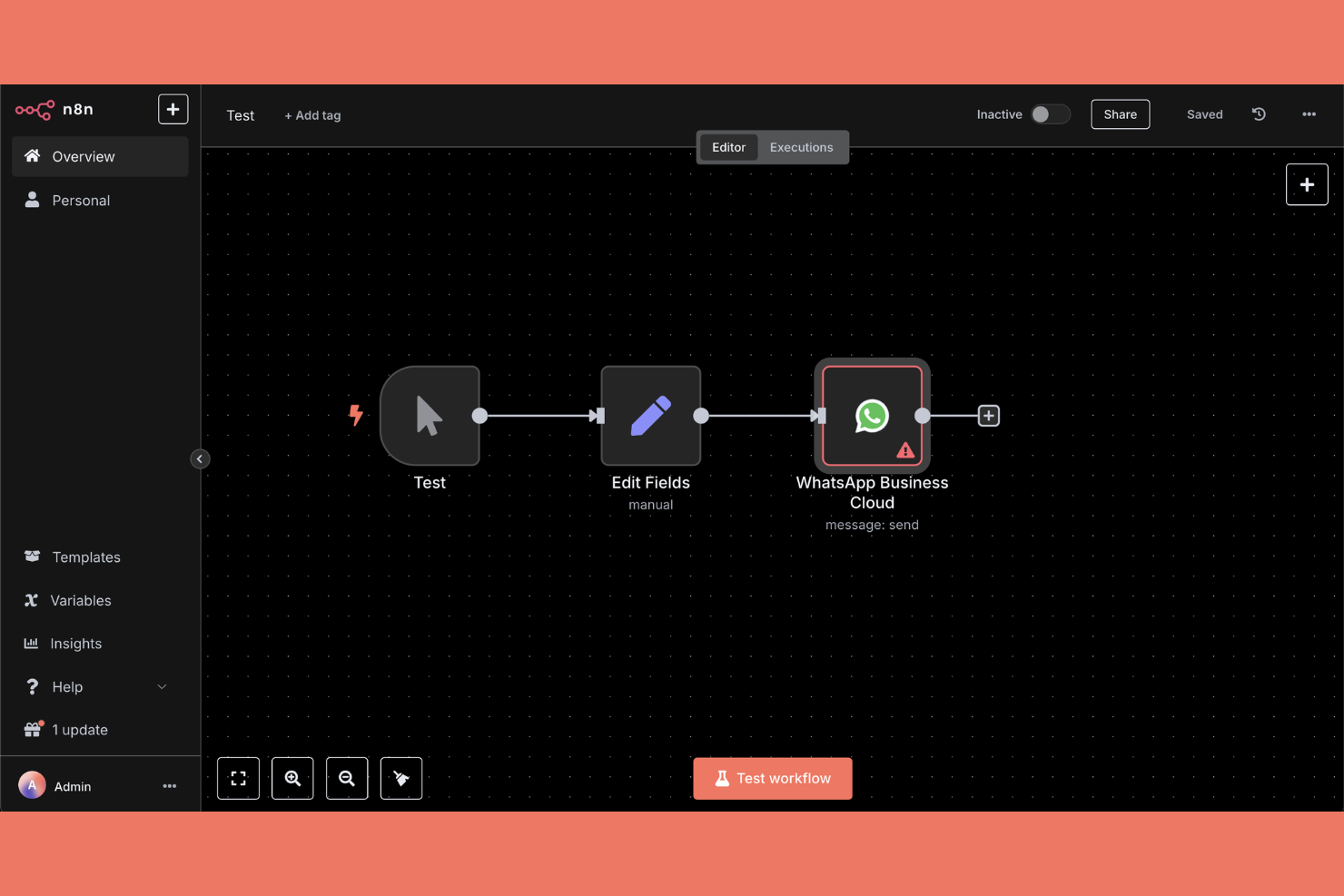Screen dimensions: 1344x896
Task: Click the lightning trigger icon
Action: [356, 415]
